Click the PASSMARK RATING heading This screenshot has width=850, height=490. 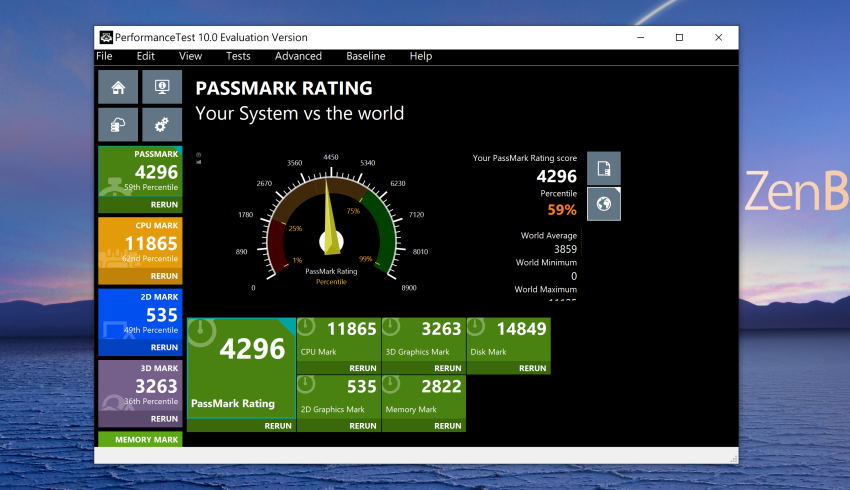pyautogui.click(x=284, y=88)
